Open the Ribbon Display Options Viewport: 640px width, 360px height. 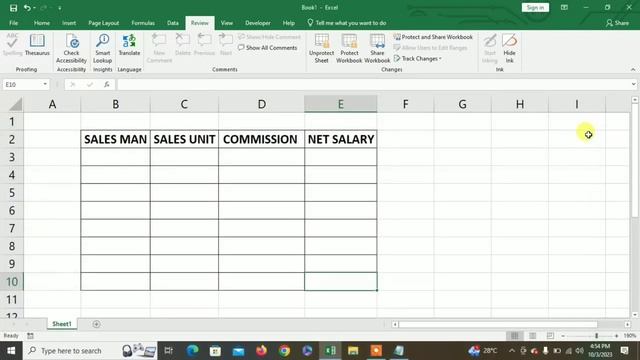(564, 7)
